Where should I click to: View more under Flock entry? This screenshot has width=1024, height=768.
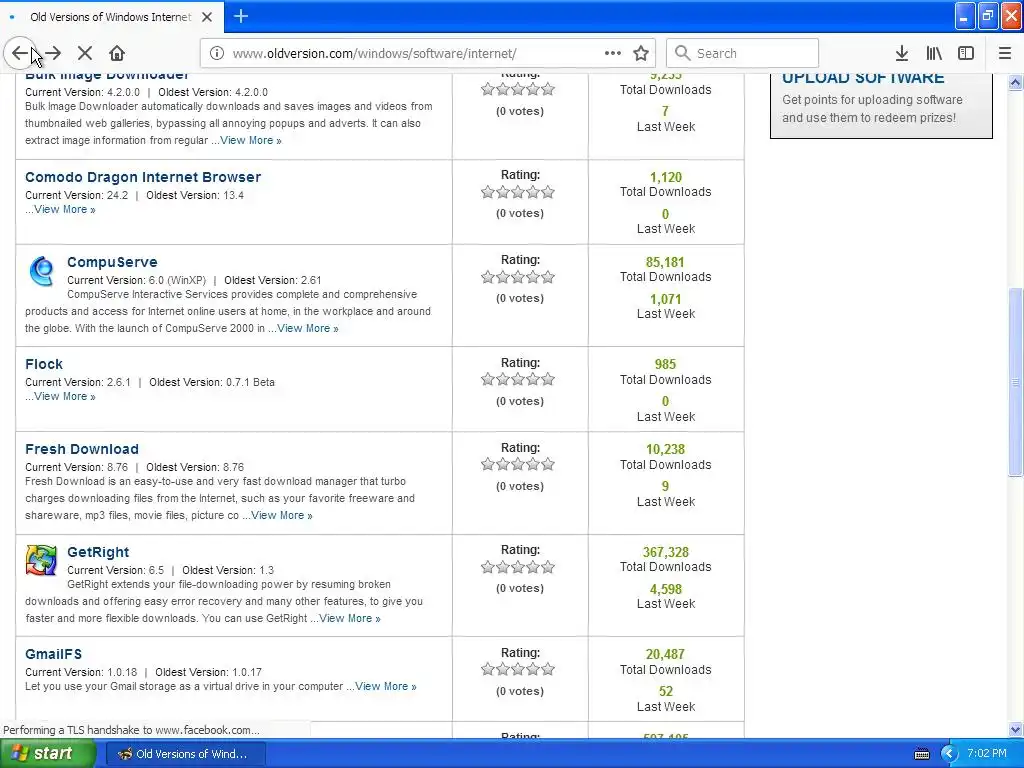[x=65, y=396]
